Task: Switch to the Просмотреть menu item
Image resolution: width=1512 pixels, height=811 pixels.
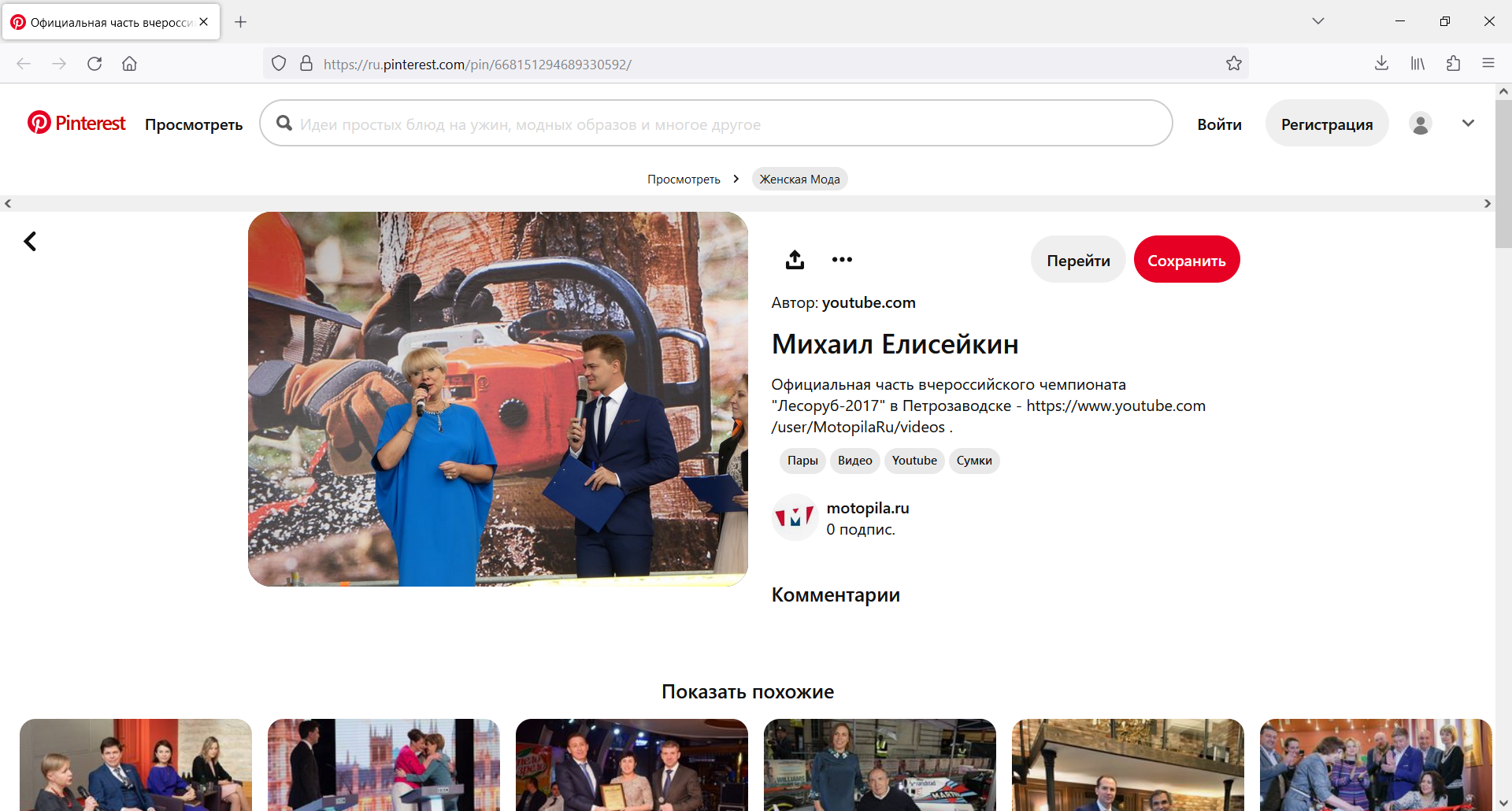Action: [194, 124]
